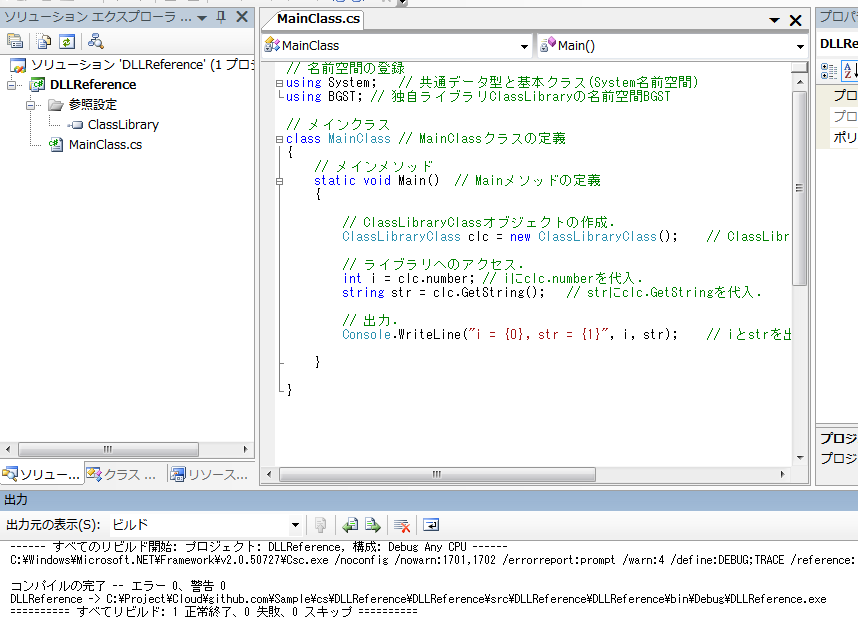Image resolution: width=858 pixels, height=627 pixels.
Task: Collapse the DLLReference project tree node
Action: click(11, 85)
